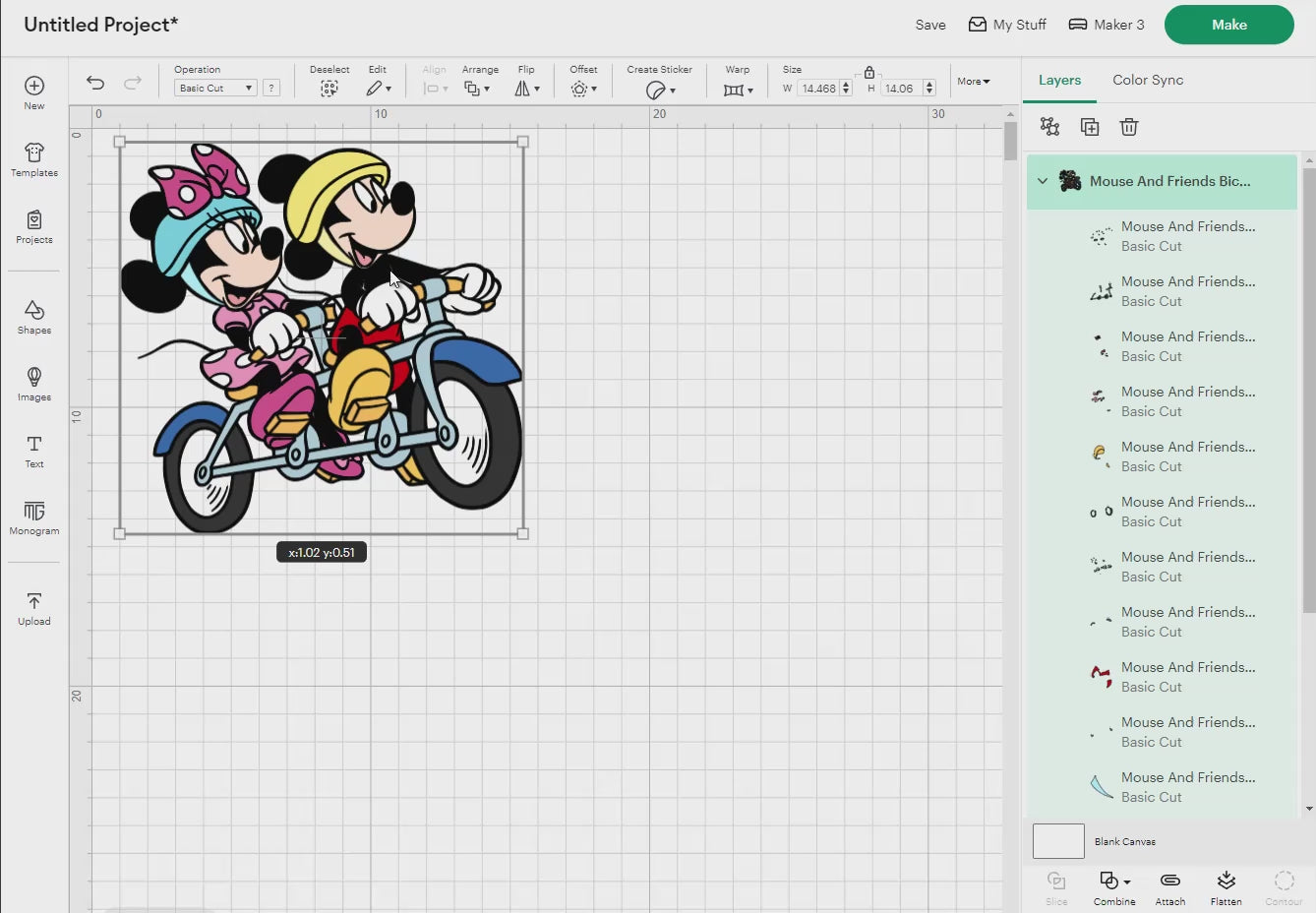This screenshot has height=913, width=1316.
Task: Open the Operation Basic Cut dropdown
Action: (215, 88)
